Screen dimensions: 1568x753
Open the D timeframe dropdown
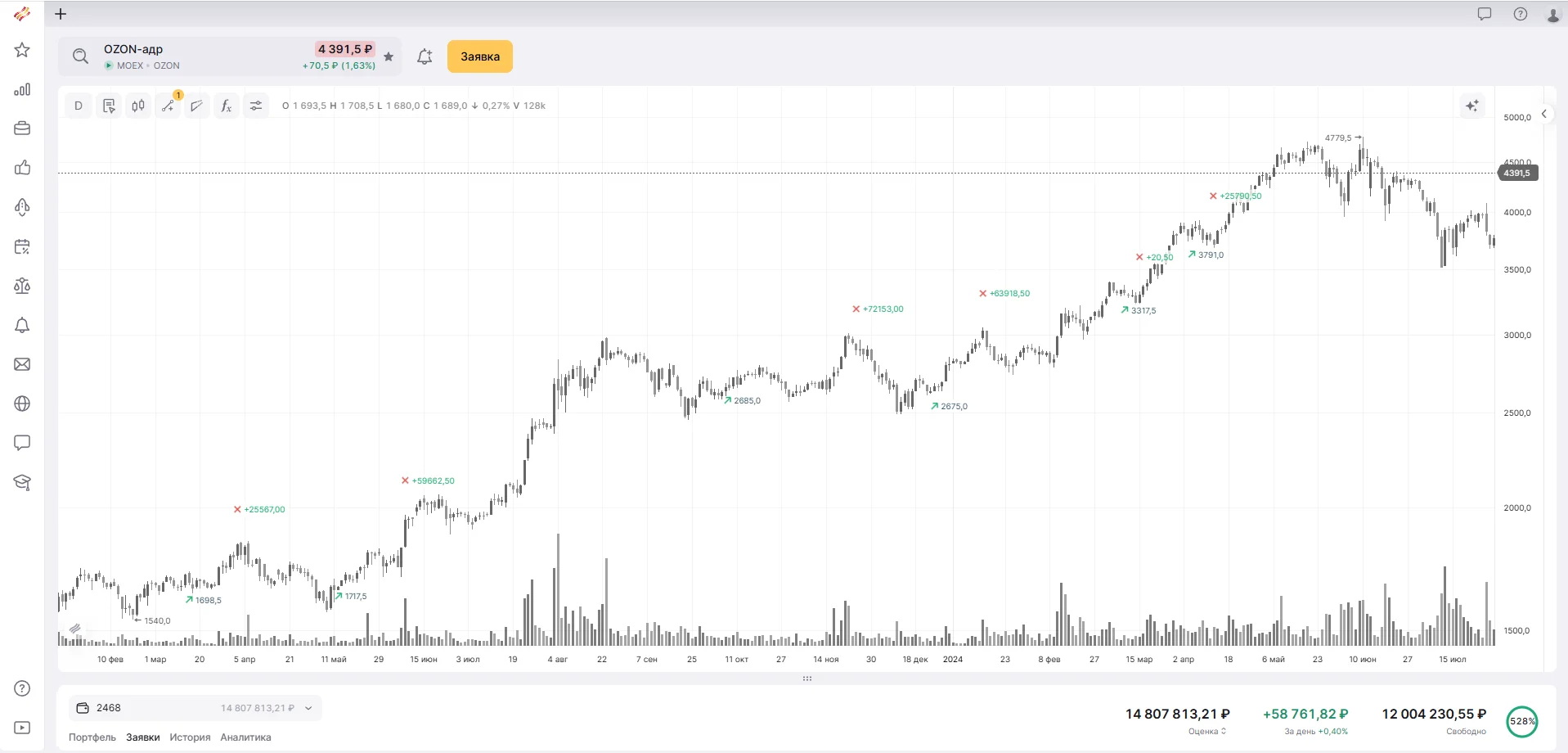(79, 106)
